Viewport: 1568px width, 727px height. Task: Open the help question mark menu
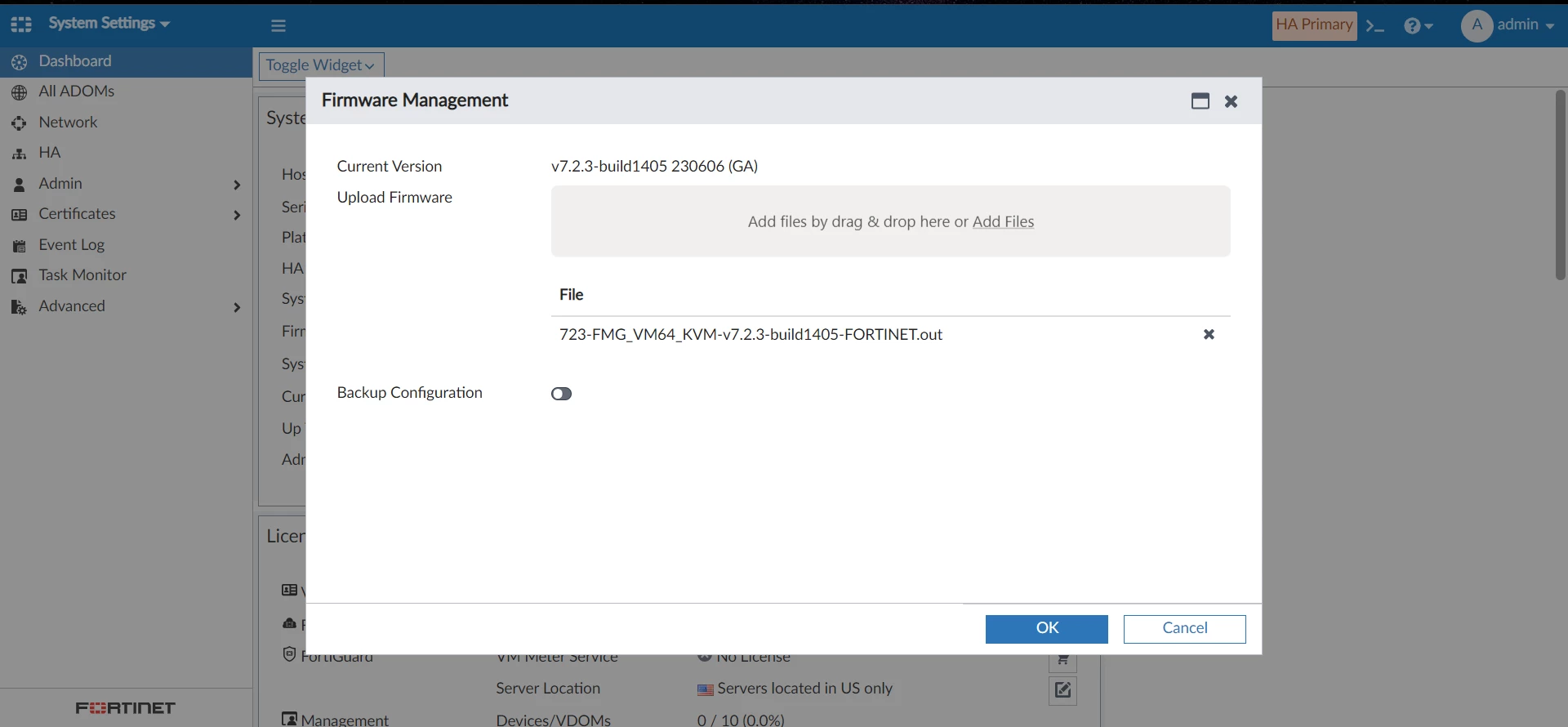pos(1419,26)
